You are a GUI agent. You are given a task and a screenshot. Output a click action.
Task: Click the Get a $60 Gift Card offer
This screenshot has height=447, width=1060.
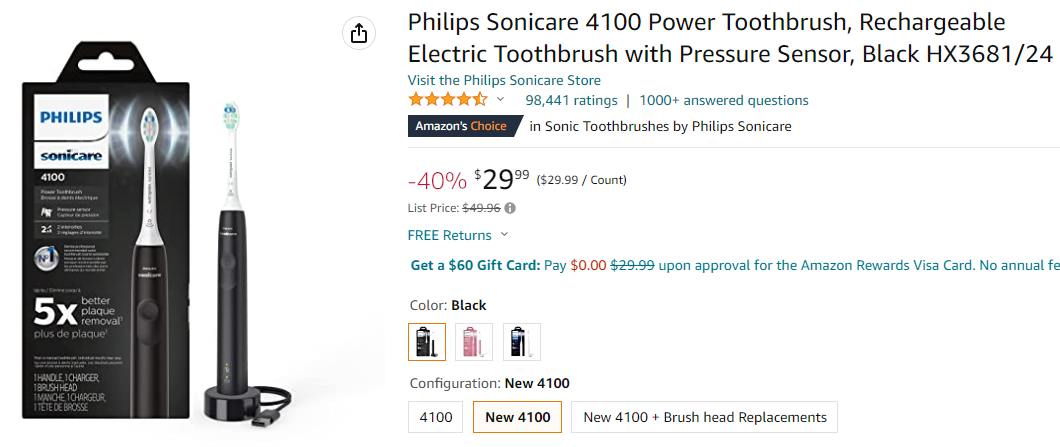475,265
